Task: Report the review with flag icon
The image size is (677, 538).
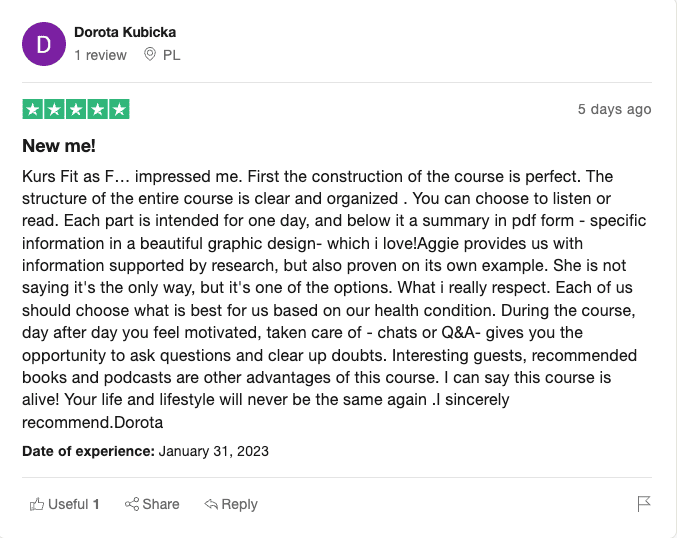Action: click(x=644, y=504)
